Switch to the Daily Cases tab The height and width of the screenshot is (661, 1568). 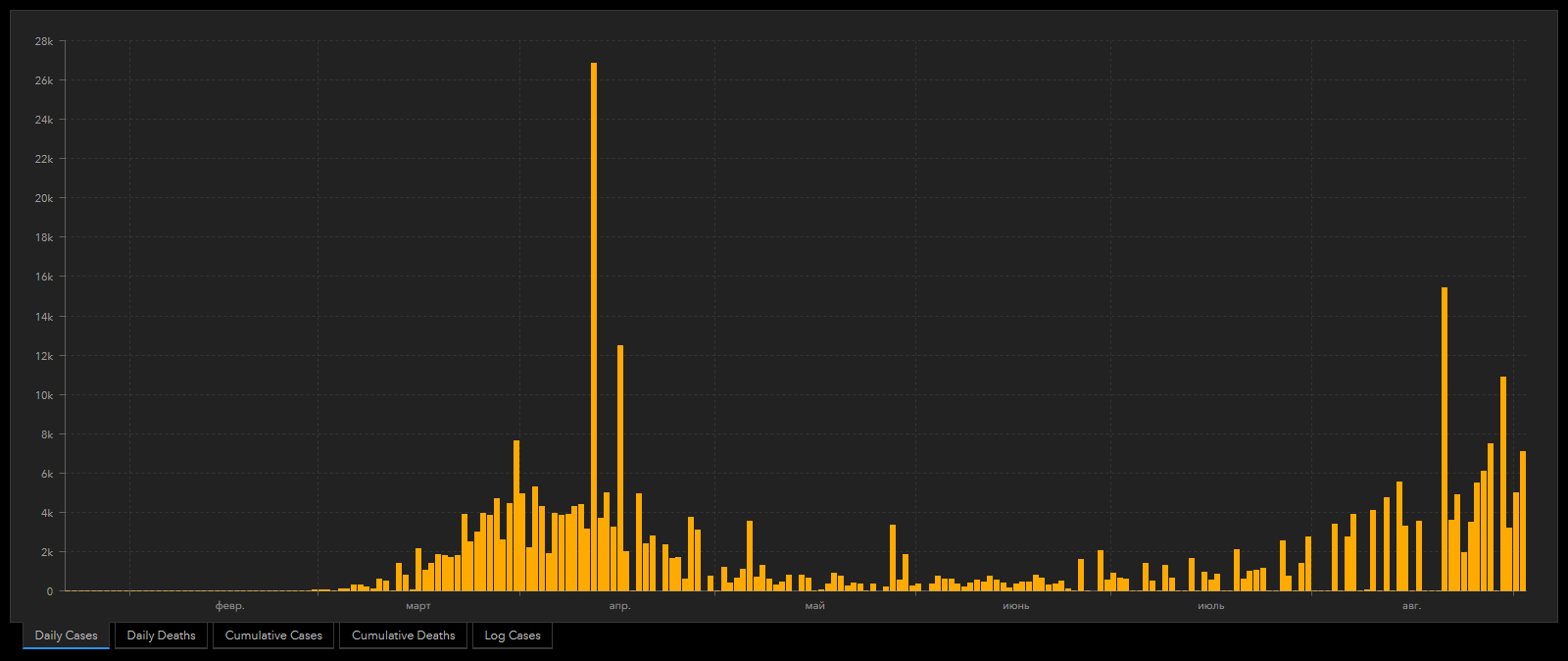[66, 636]
